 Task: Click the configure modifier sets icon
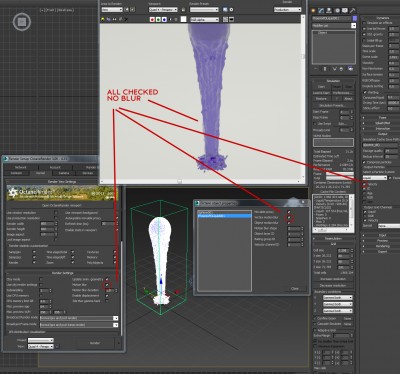[351, 69]
